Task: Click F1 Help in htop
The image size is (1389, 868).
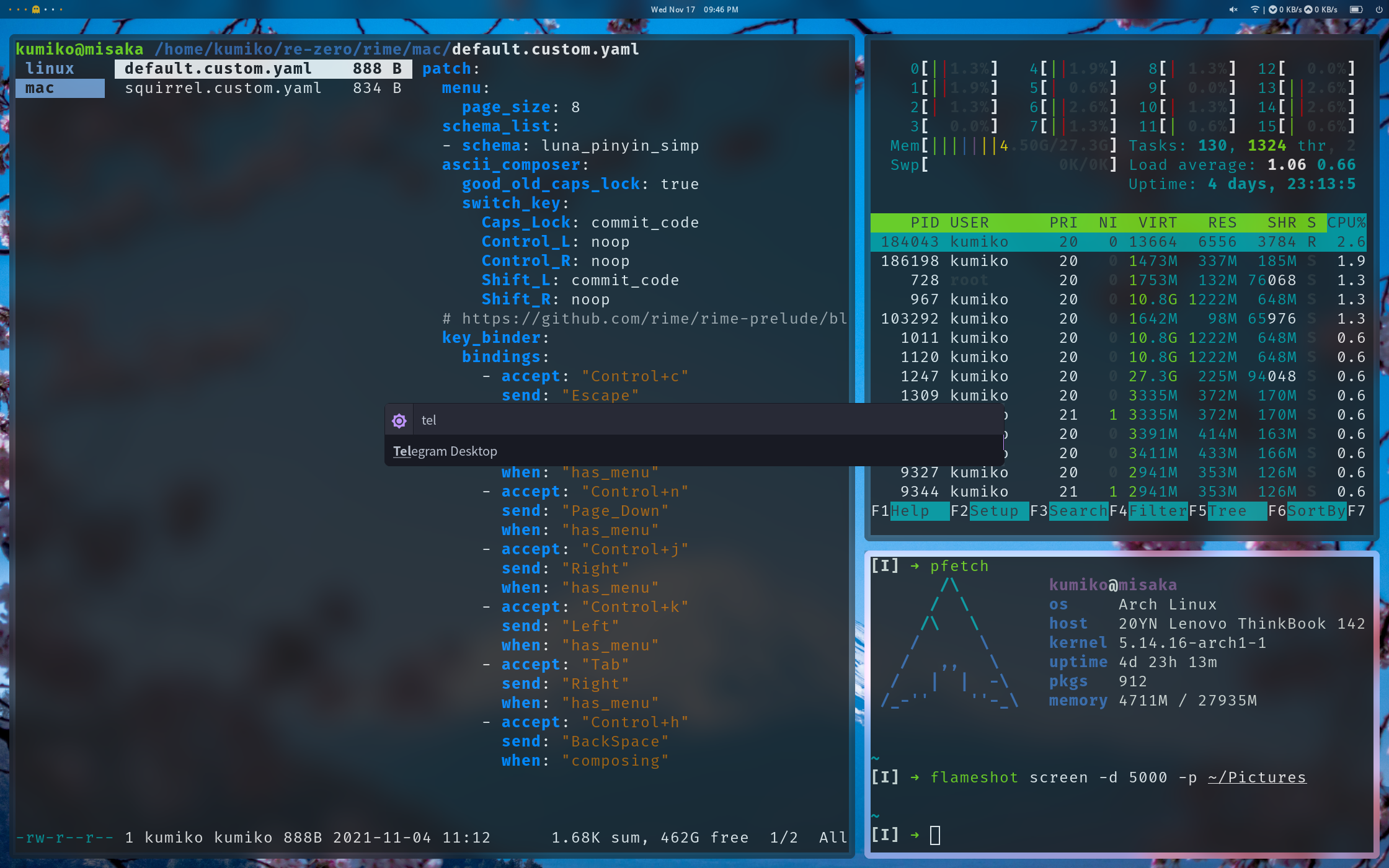Action: [910, 511]
